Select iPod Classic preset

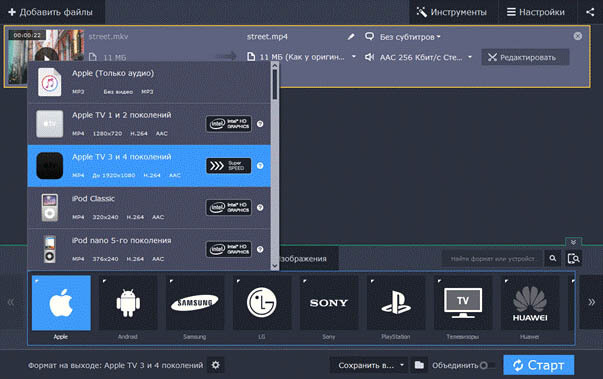coord(149,208)
